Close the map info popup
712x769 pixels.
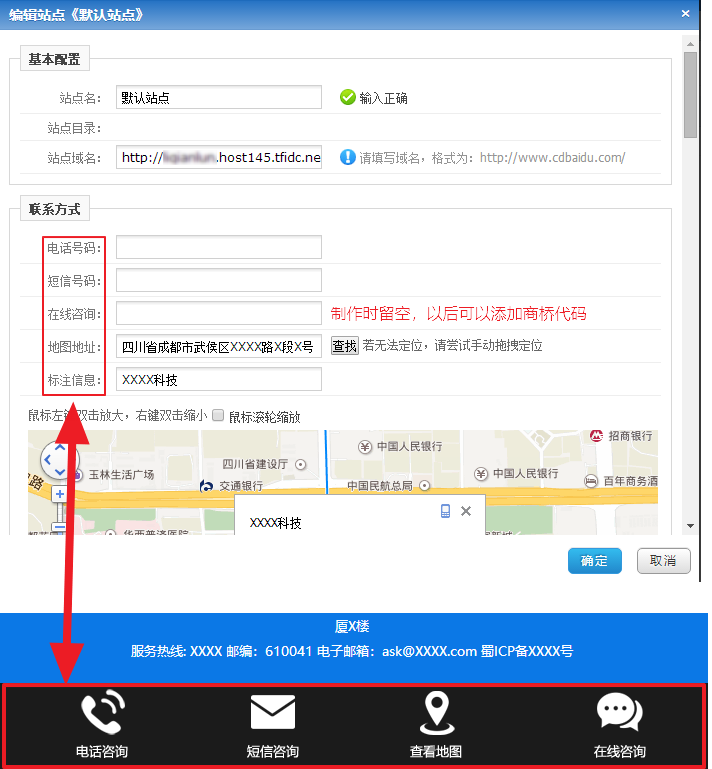click(466, 511)
